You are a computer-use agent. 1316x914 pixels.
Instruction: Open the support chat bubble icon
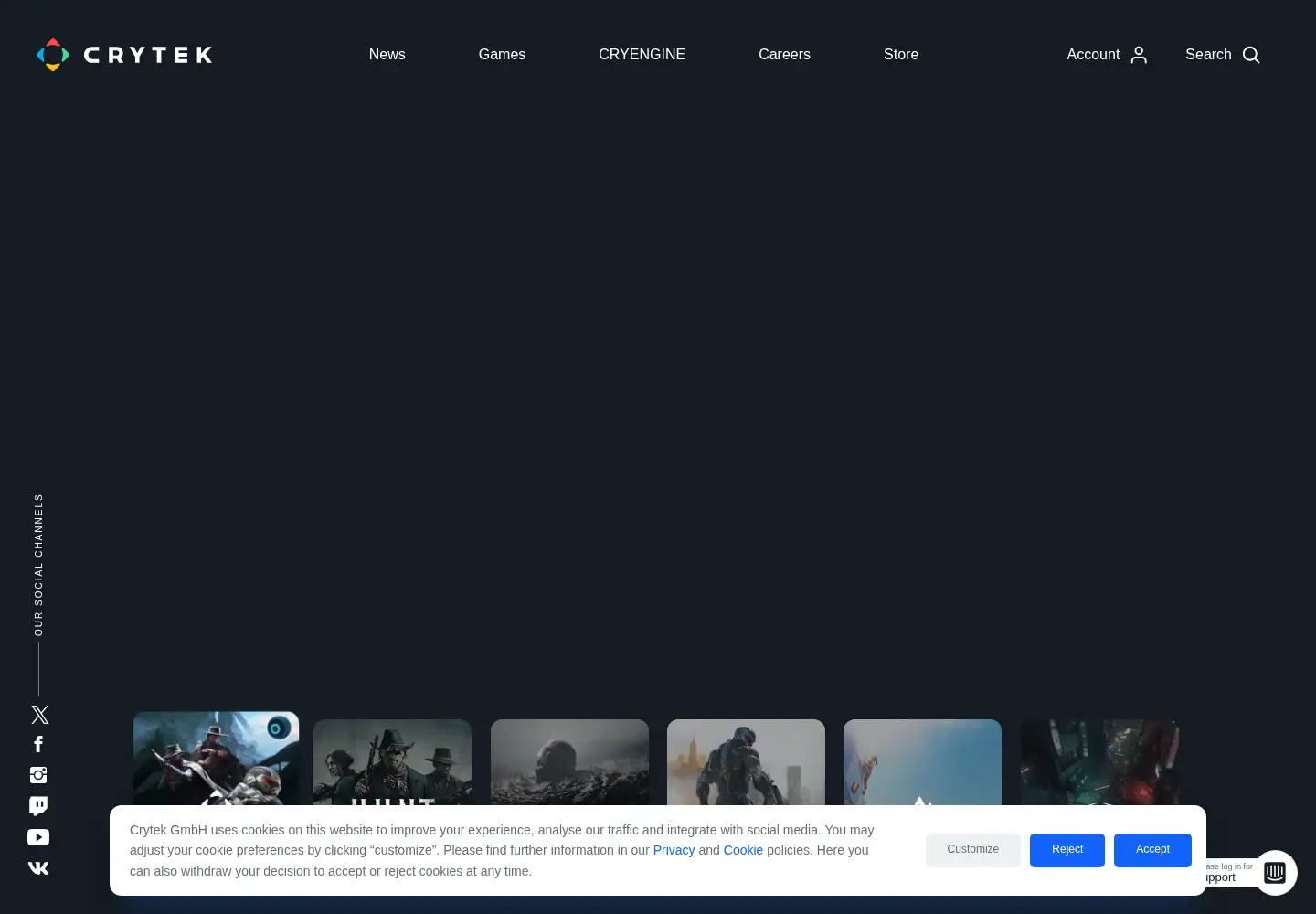click(x=1275, y=873)
